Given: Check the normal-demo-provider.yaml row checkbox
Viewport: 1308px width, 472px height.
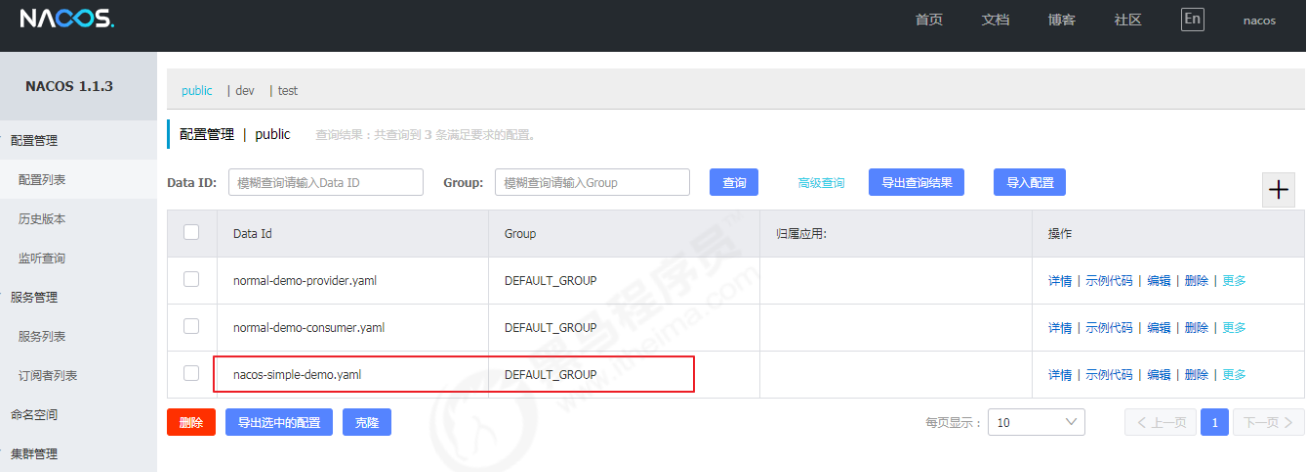Looking at the screenshot, I should [x=191, y=279].
